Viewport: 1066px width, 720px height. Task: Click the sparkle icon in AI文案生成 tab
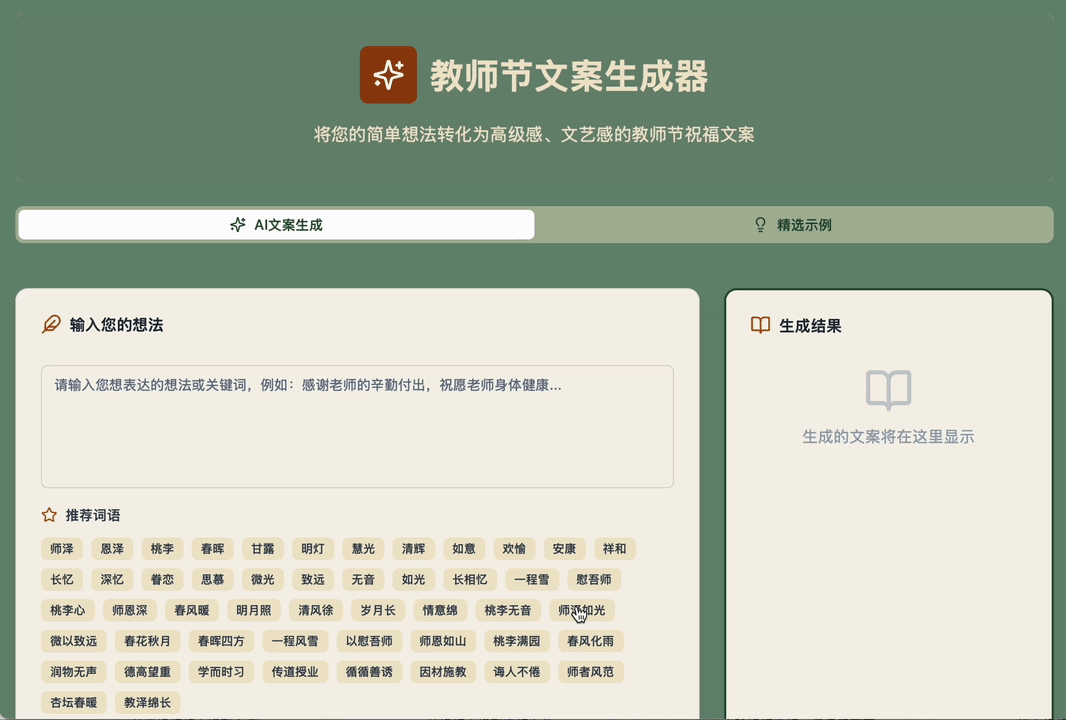tap(237, 225)
